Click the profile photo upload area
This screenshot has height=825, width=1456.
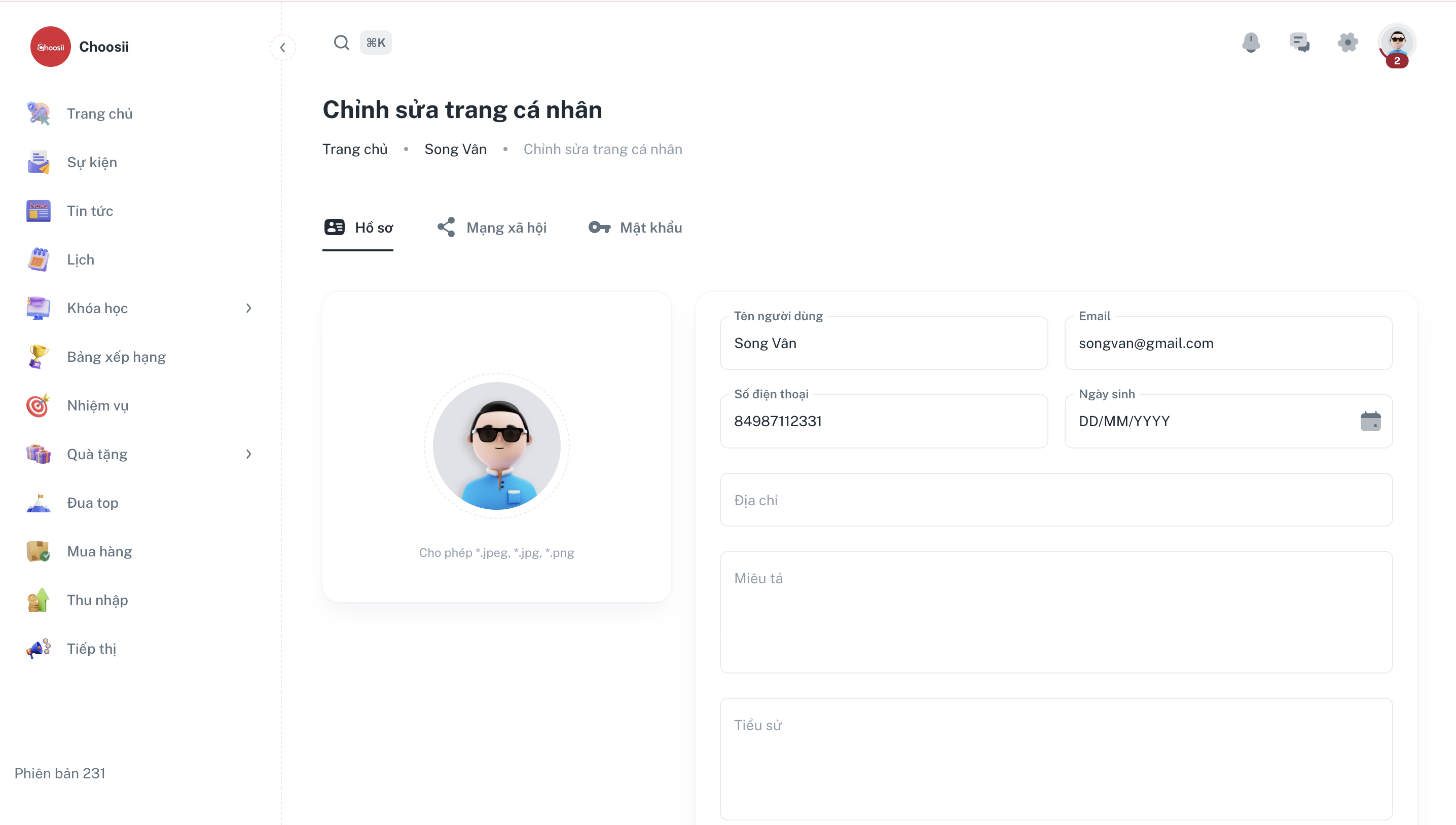point(496,445)
